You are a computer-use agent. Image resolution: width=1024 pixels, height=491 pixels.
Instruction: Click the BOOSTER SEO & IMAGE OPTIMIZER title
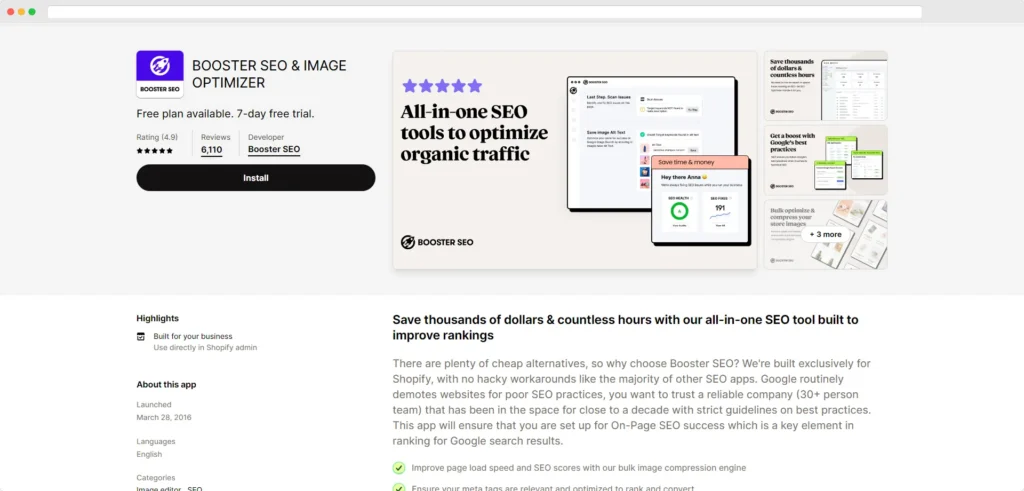(x=269, y=74)
